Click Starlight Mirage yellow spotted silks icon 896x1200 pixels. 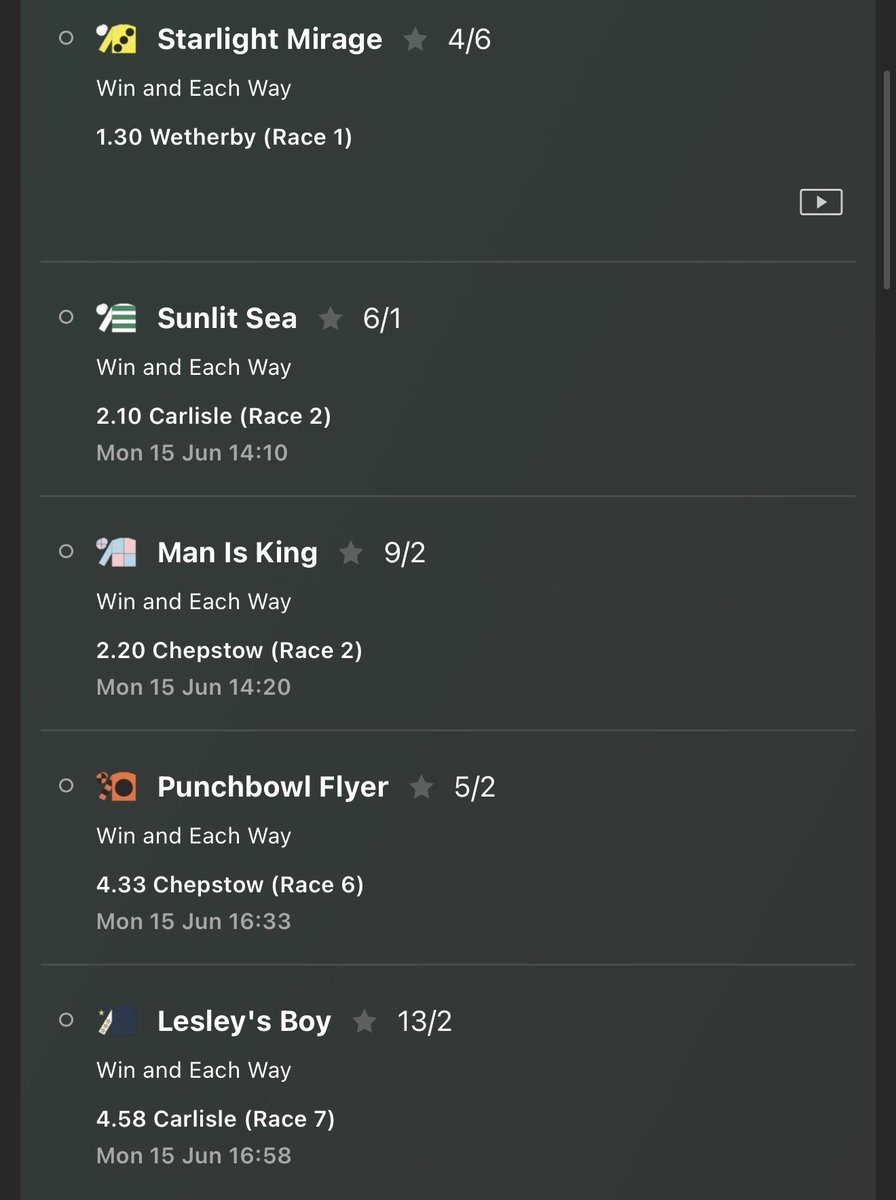coord(116,39)
